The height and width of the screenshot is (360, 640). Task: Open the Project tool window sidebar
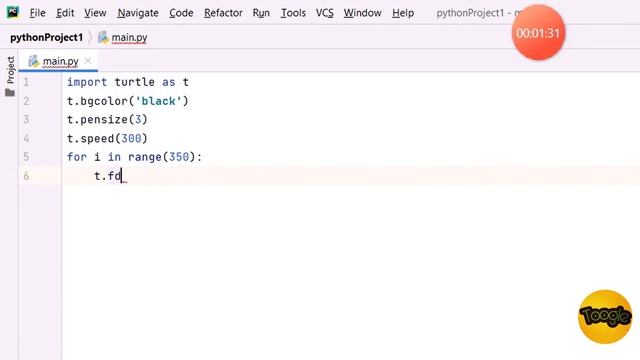click(10, 76)
